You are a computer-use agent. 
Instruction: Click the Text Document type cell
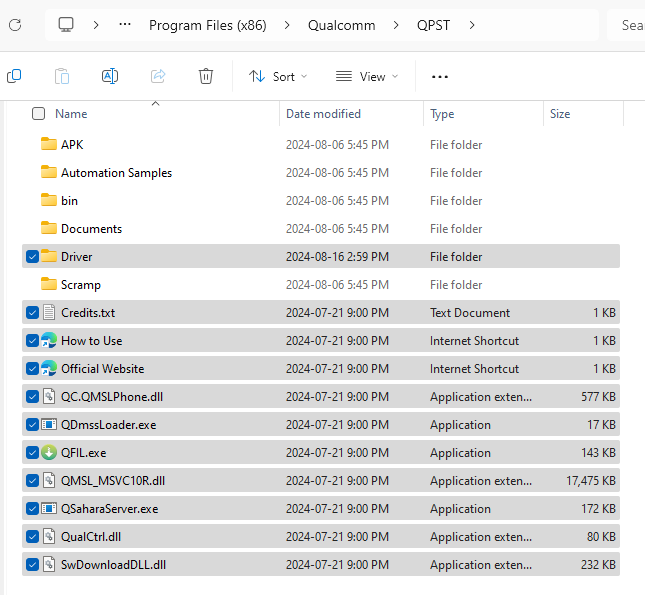click(x=470, y=313)
